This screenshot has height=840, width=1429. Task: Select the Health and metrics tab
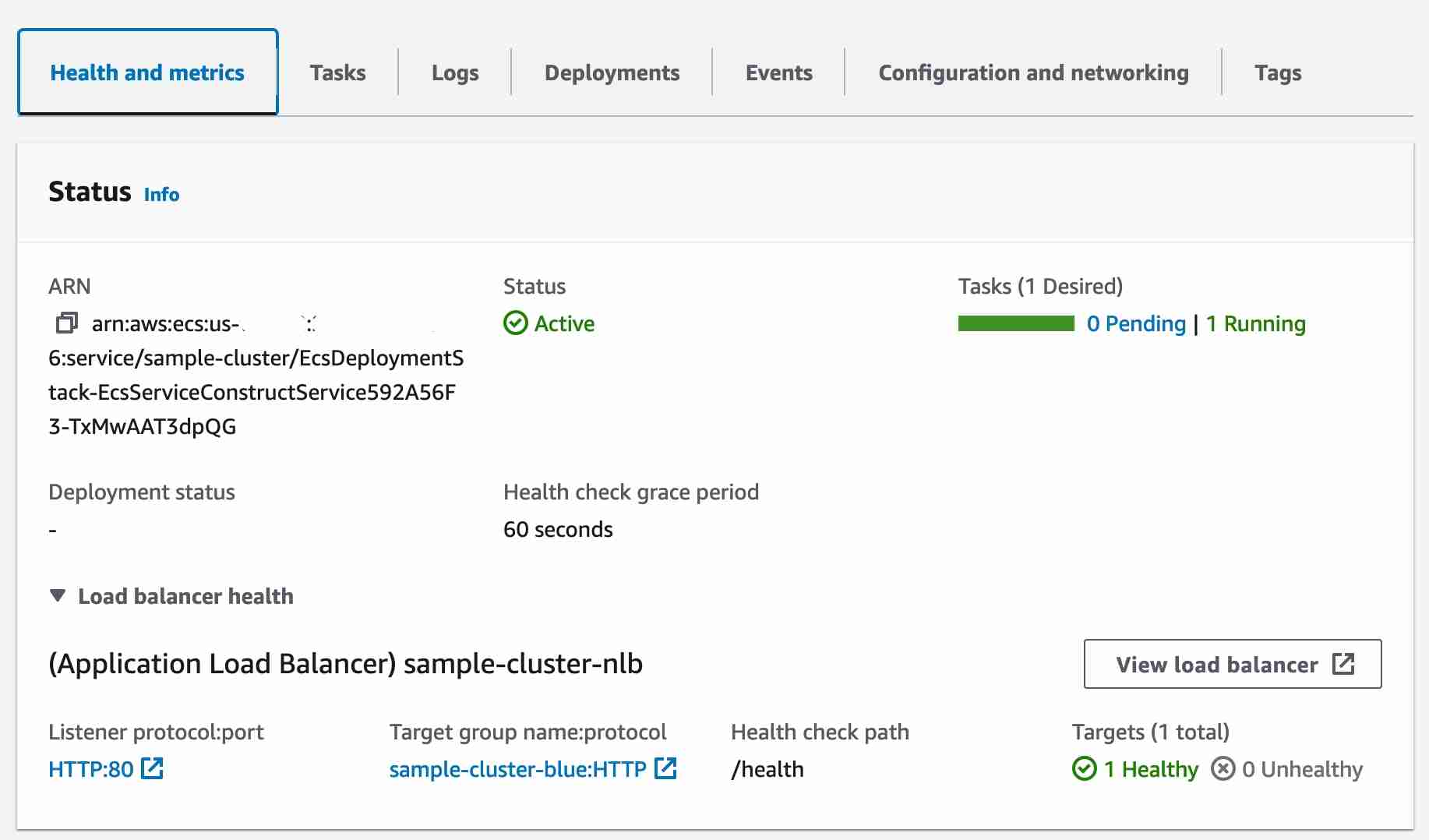click(x=147, y=72)
